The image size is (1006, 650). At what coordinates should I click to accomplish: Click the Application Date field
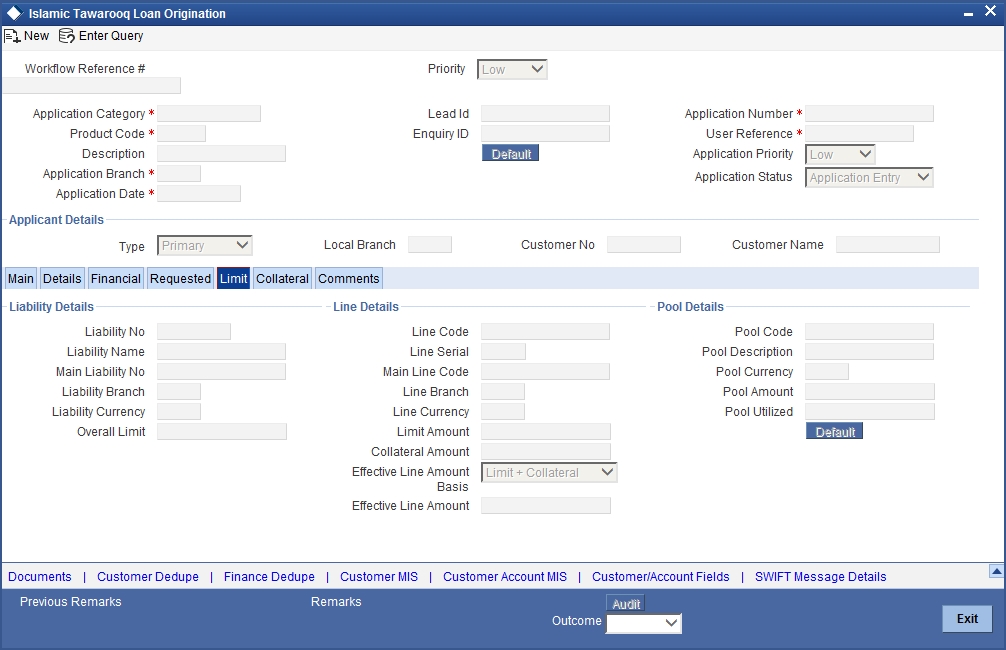(199, 194)
